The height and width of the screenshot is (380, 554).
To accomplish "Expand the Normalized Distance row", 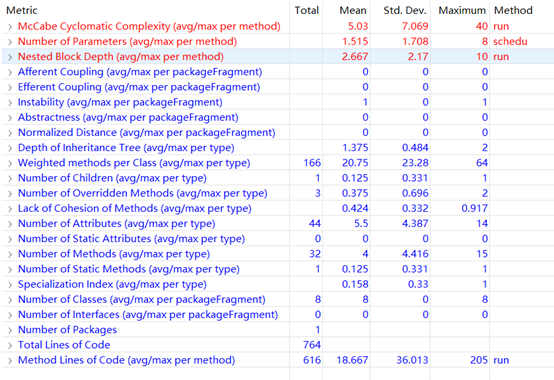I will [10, 133].
